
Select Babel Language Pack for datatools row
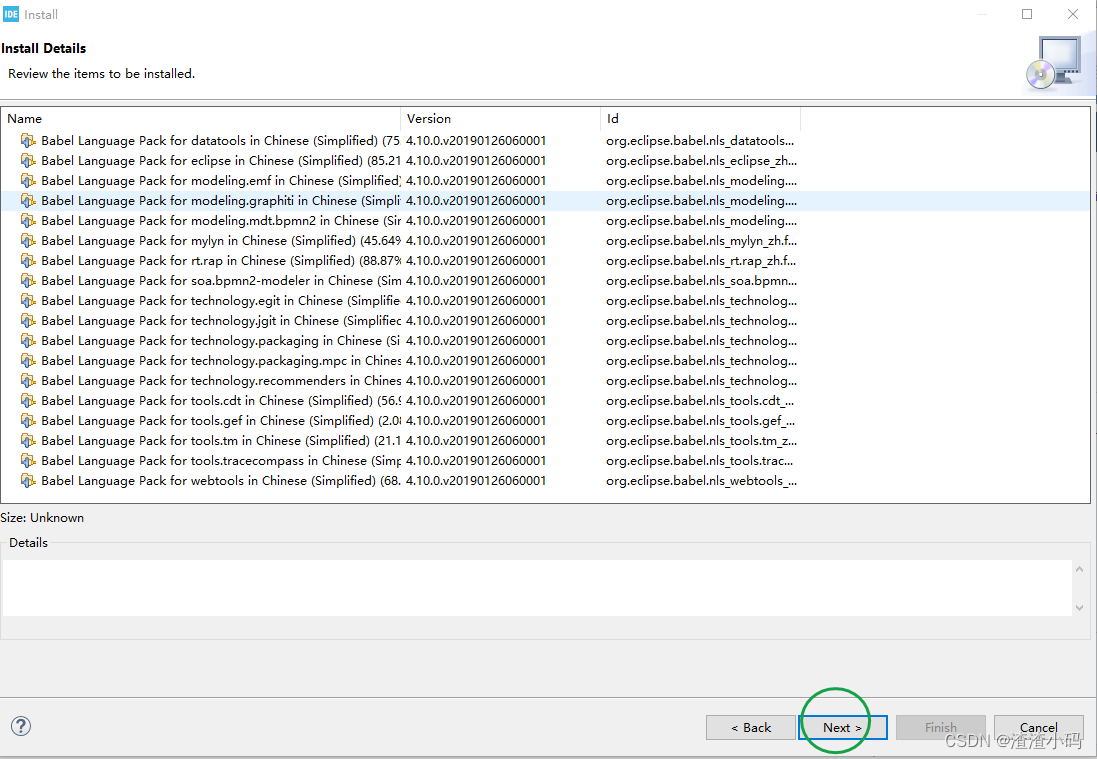546,141
